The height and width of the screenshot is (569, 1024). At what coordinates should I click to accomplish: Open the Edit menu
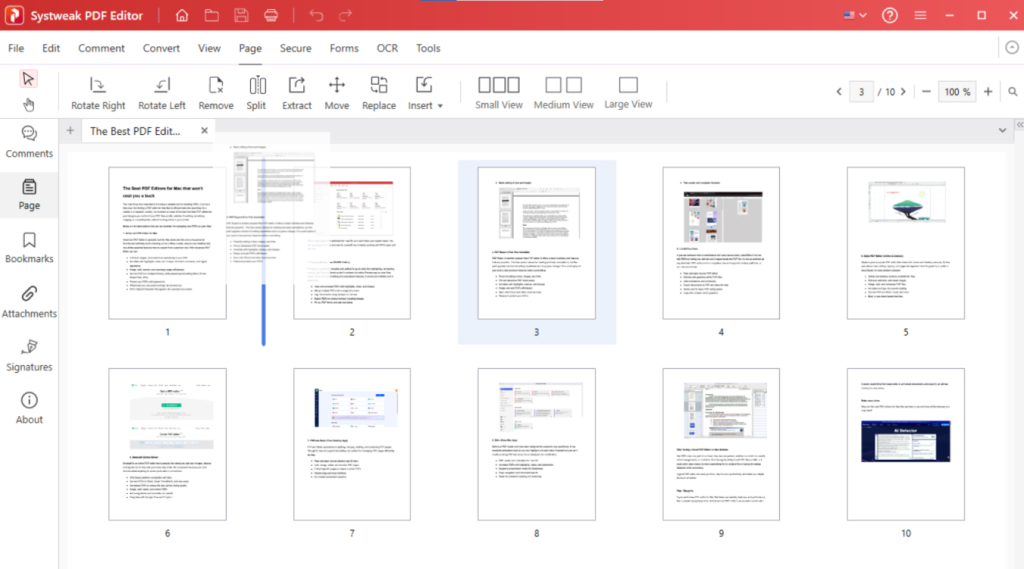[51, 48]
